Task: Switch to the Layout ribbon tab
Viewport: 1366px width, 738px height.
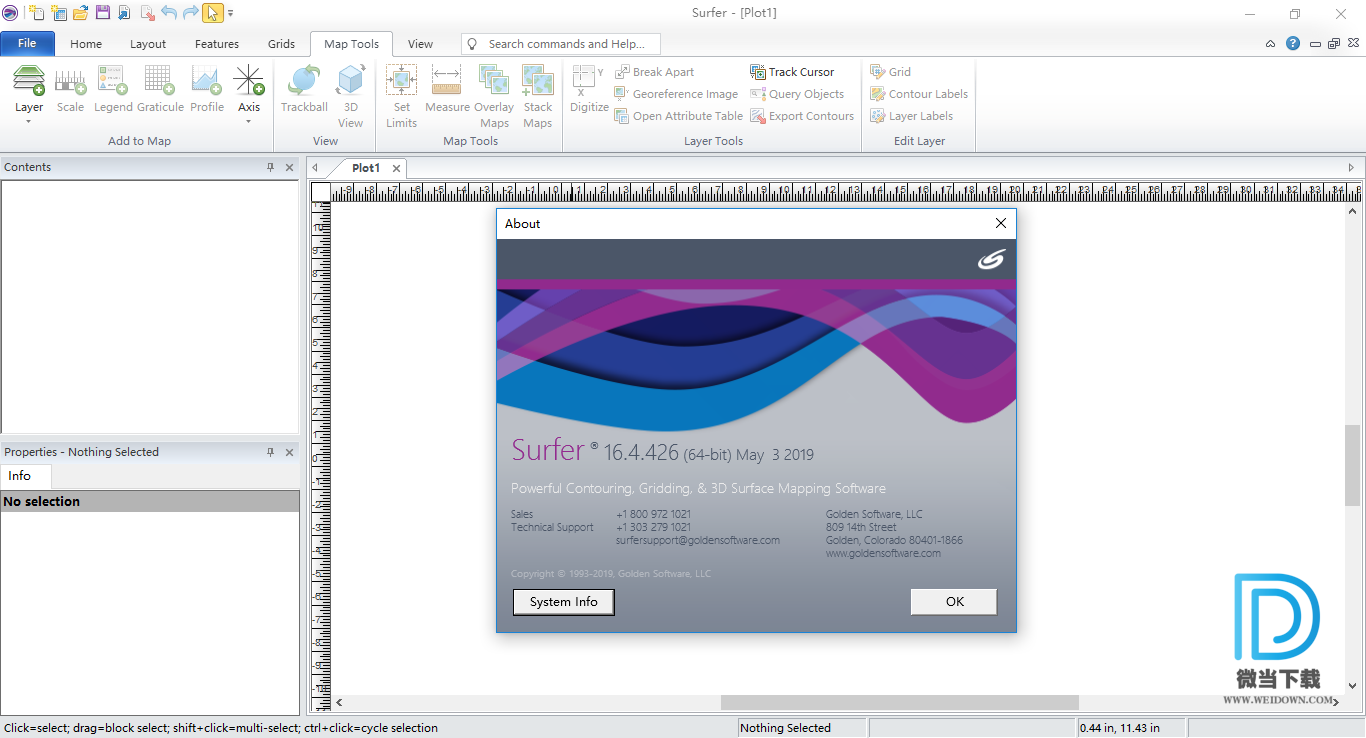Action: 148,44
